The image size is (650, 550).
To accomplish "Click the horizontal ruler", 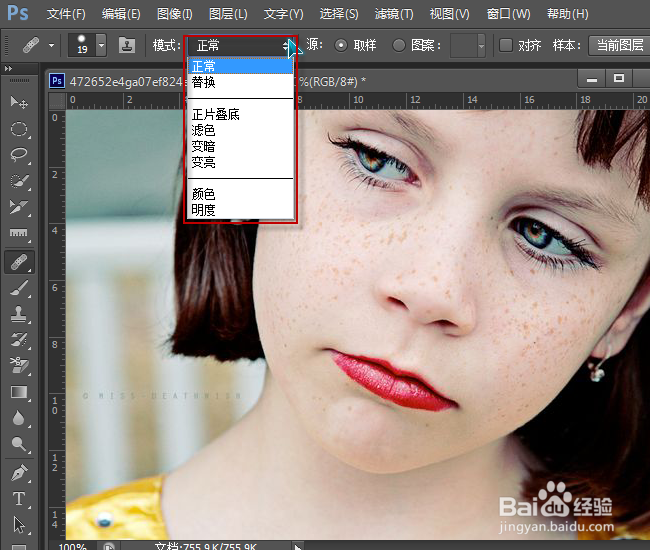I will 358,101.
